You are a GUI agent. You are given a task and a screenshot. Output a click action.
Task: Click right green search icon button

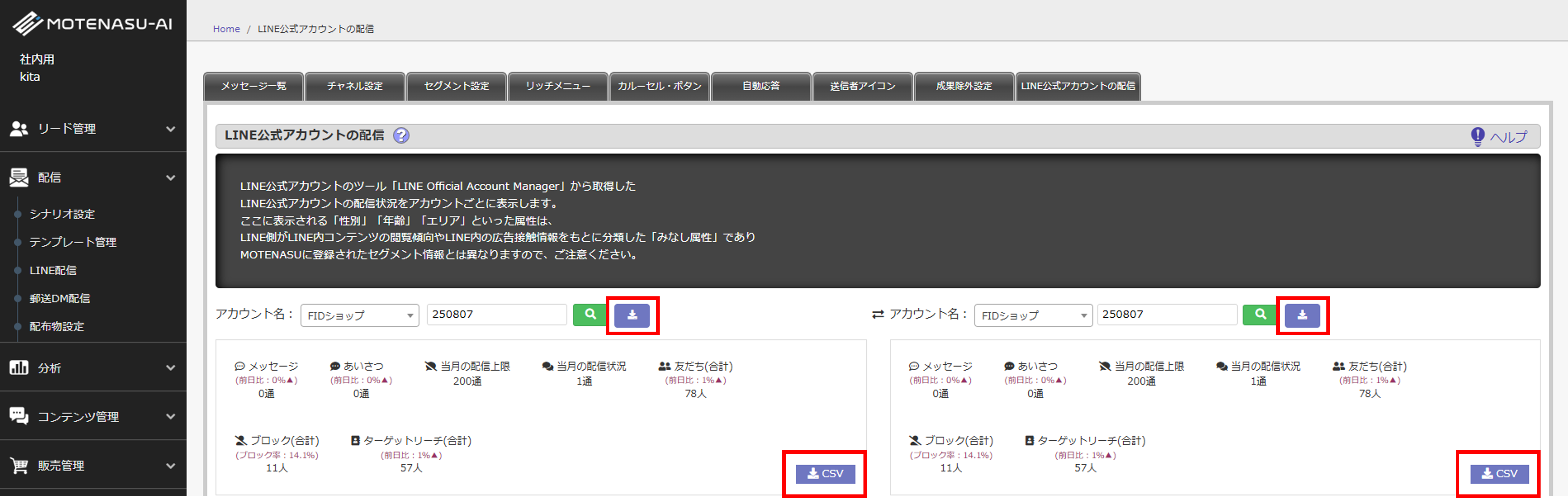point(1259,315)
